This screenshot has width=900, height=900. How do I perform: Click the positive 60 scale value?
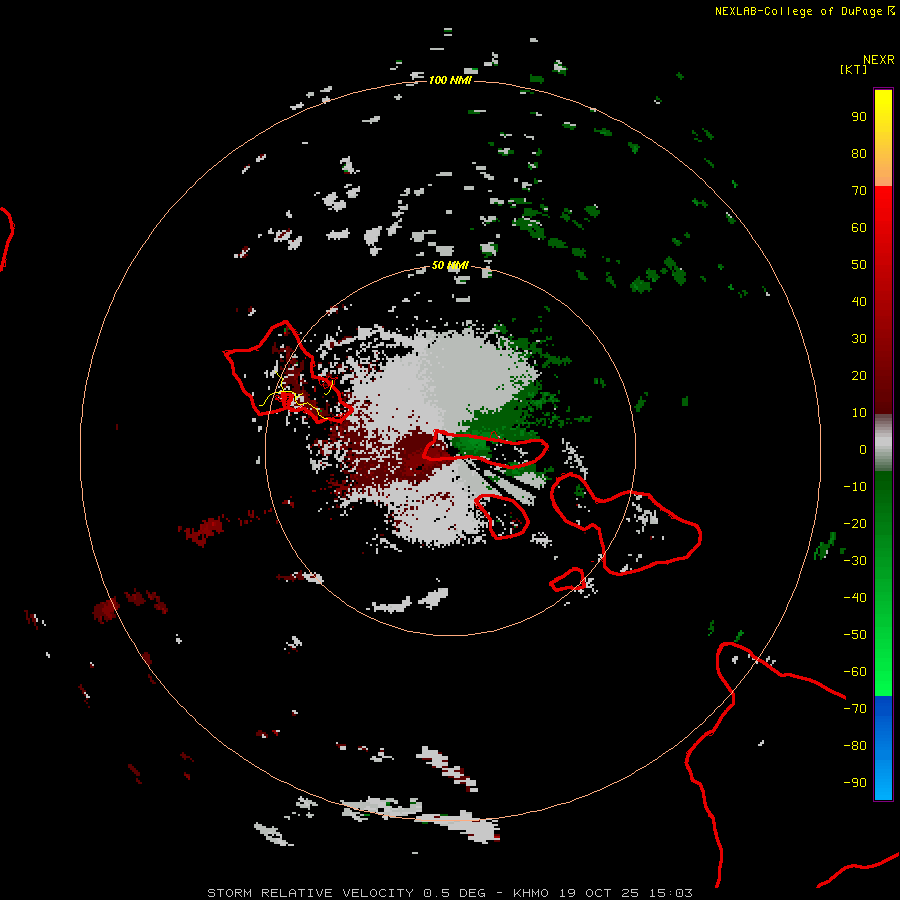pos(859,228)
